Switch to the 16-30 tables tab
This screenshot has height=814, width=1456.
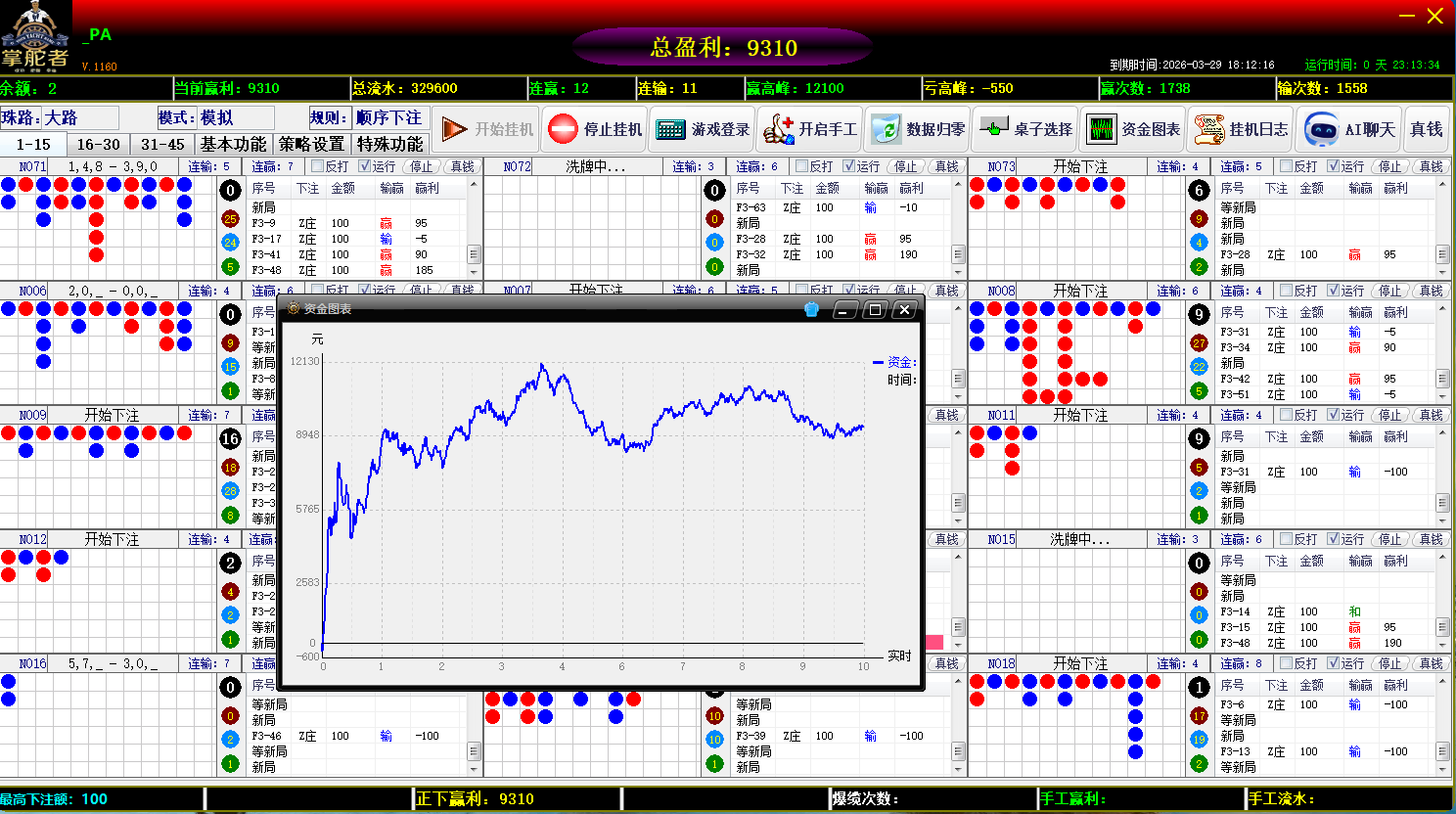pos(98,144)
